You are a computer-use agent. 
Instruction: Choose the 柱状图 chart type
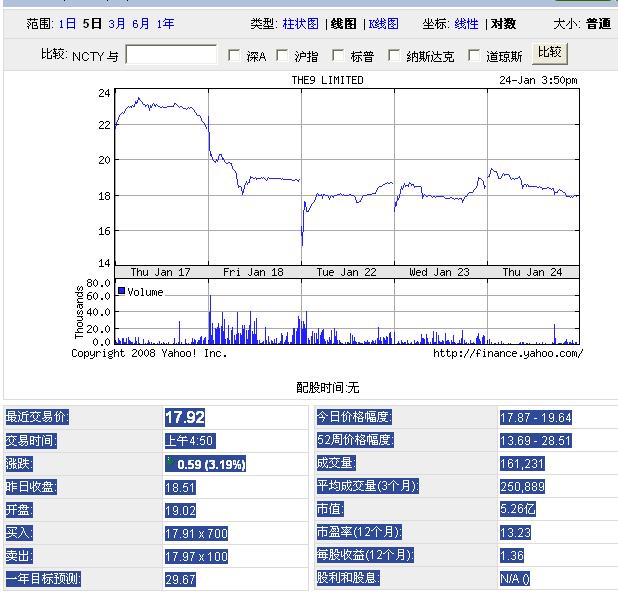coord(300,24)
